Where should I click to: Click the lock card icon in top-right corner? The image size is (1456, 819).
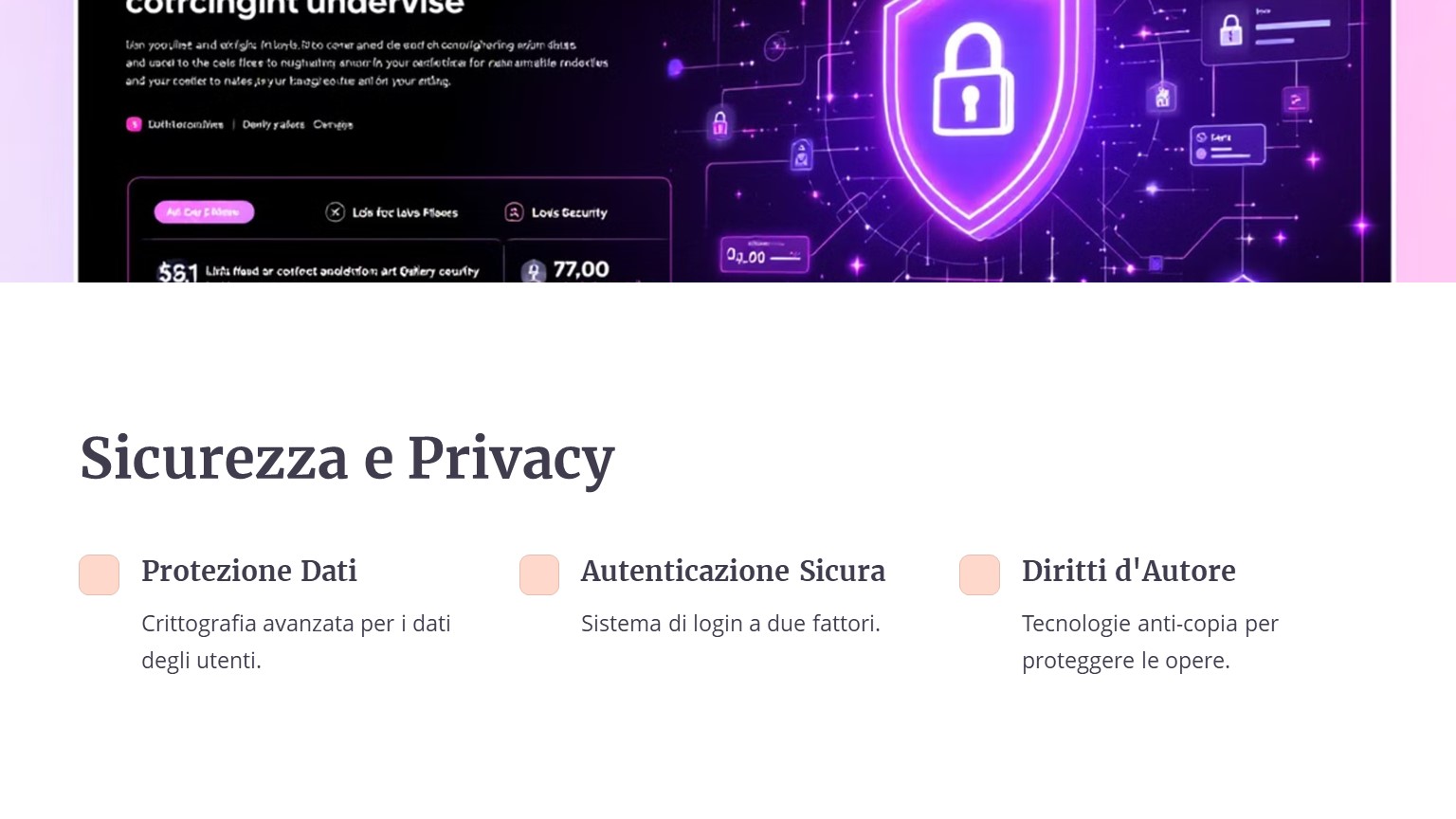1230,30
